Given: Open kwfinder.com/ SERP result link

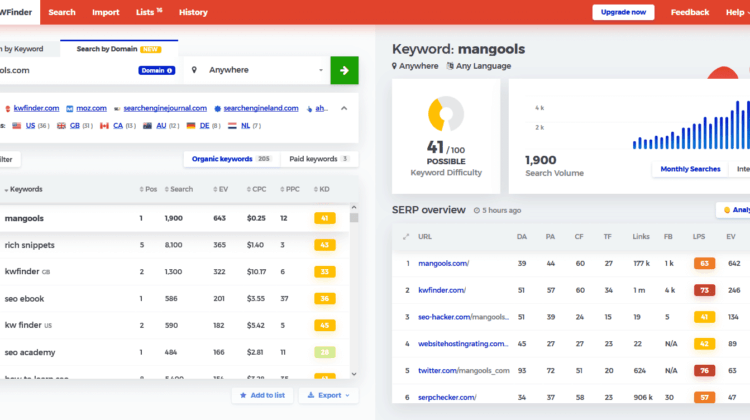Looking at the screenshot, I should [441, 290].
